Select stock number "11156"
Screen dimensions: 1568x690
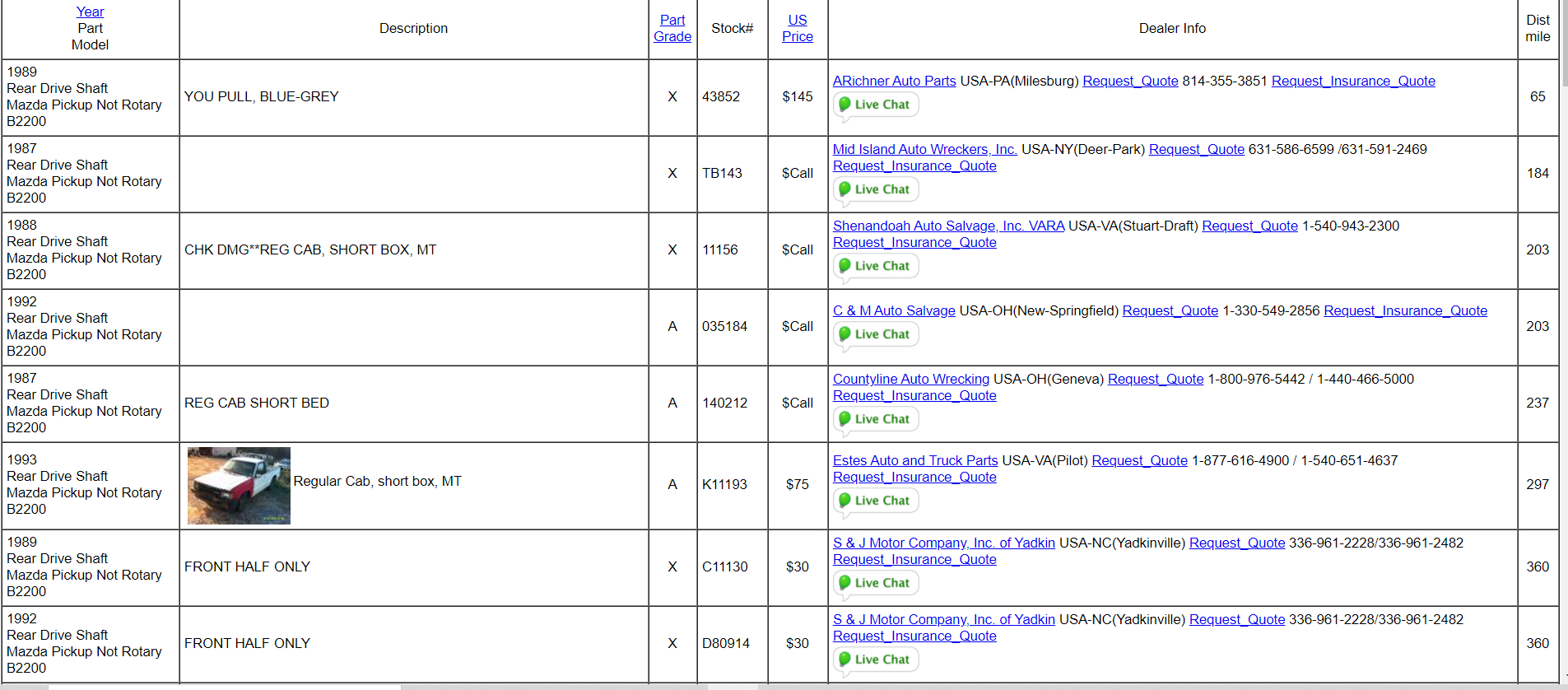[x=720, y=249]
